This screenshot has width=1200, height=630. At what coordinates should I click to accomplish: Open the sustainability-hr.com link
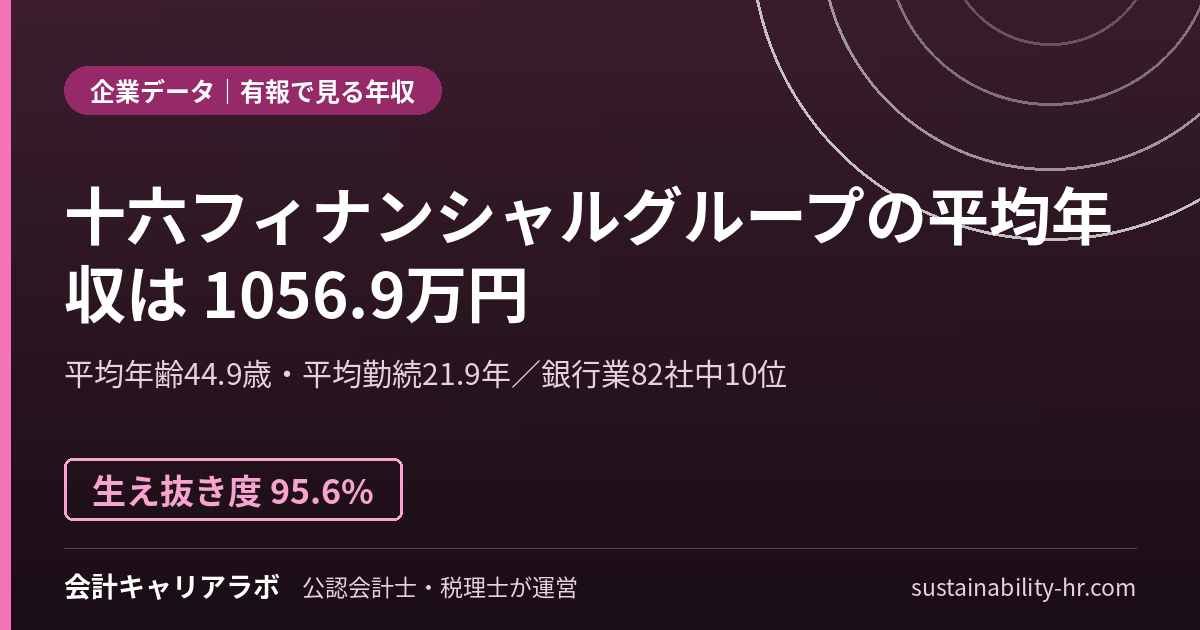(1023, 587)
